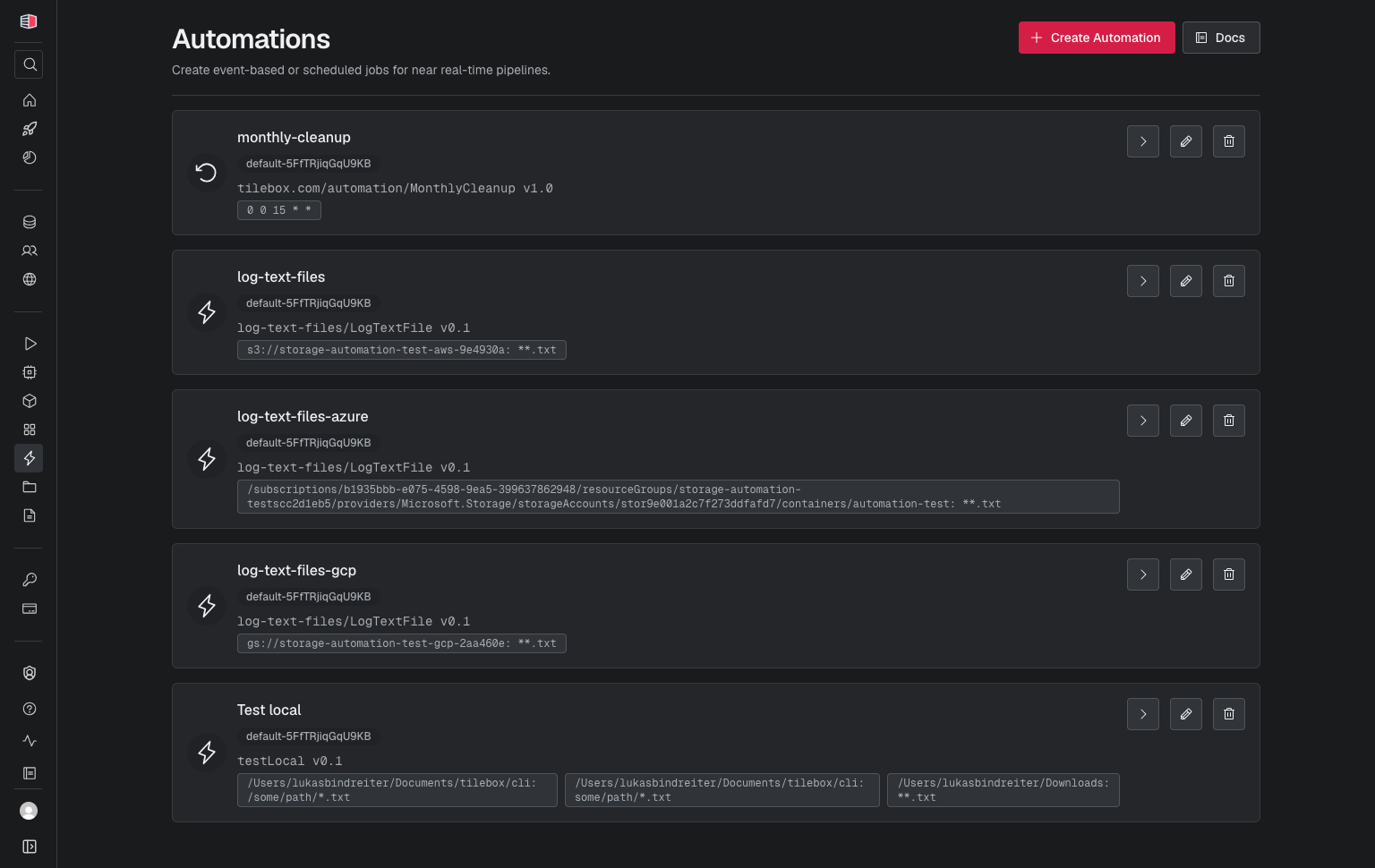Image resolution: width=1375 pixels, height=868 pixels.
Task: Go to the home icon in sidebar
Action: coord(29,100)
